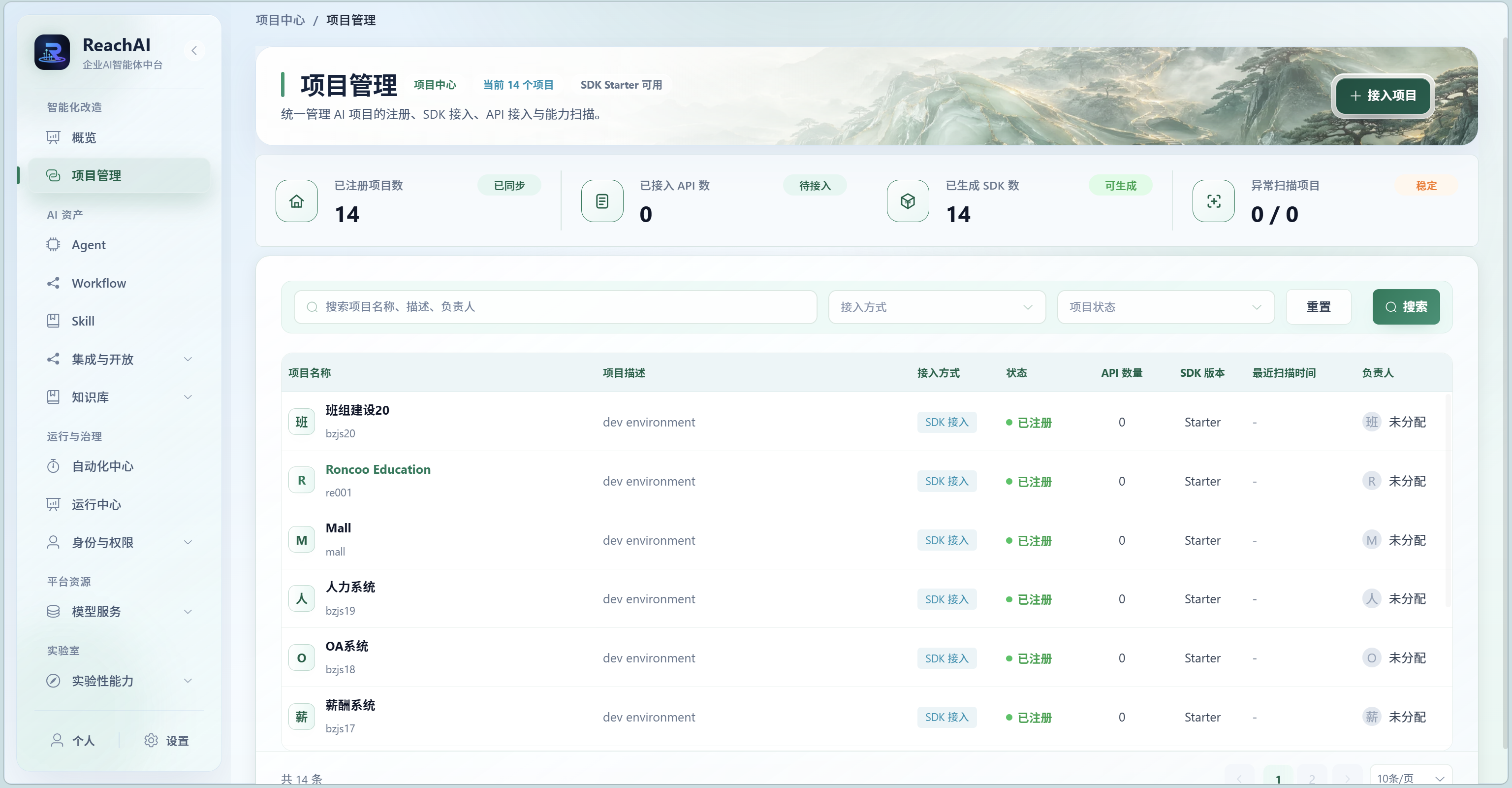Open 设置 at the sidebar bottom
Screen dimensions: 1512x788
click(x=167, y=740)
